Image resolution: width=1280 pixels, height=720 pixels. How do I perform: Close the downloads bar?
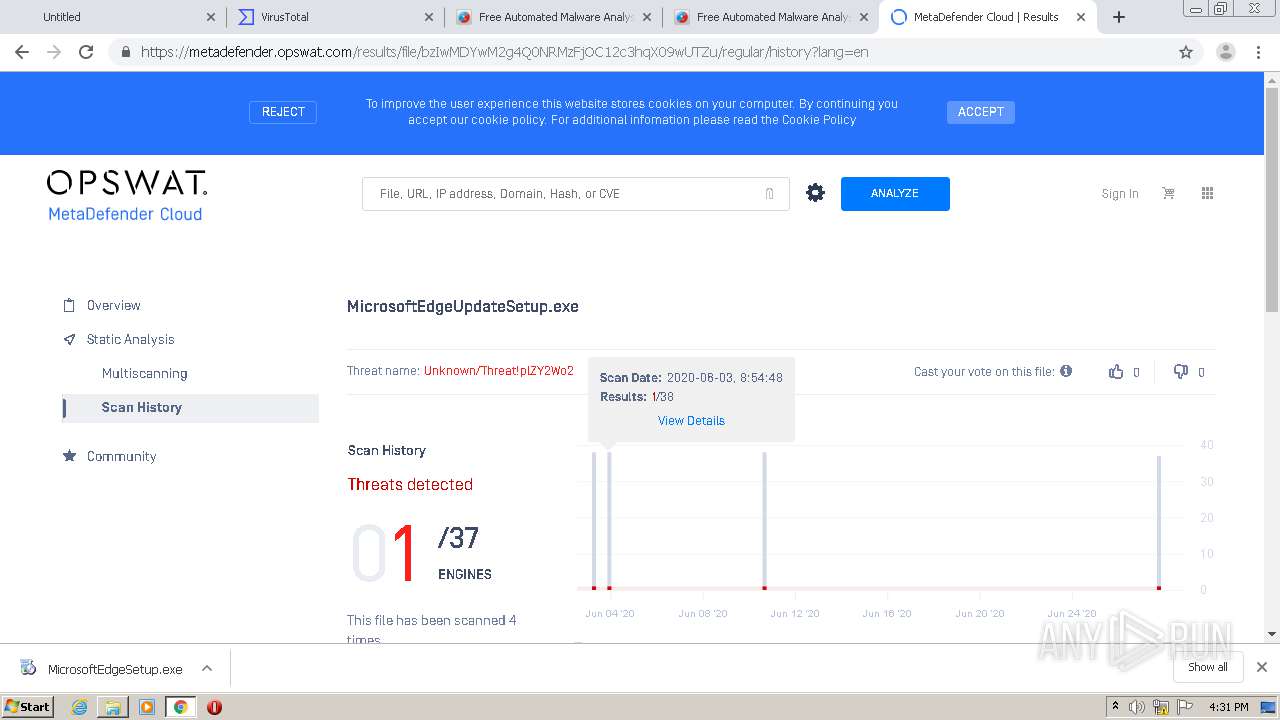(x=1262, y=667)
